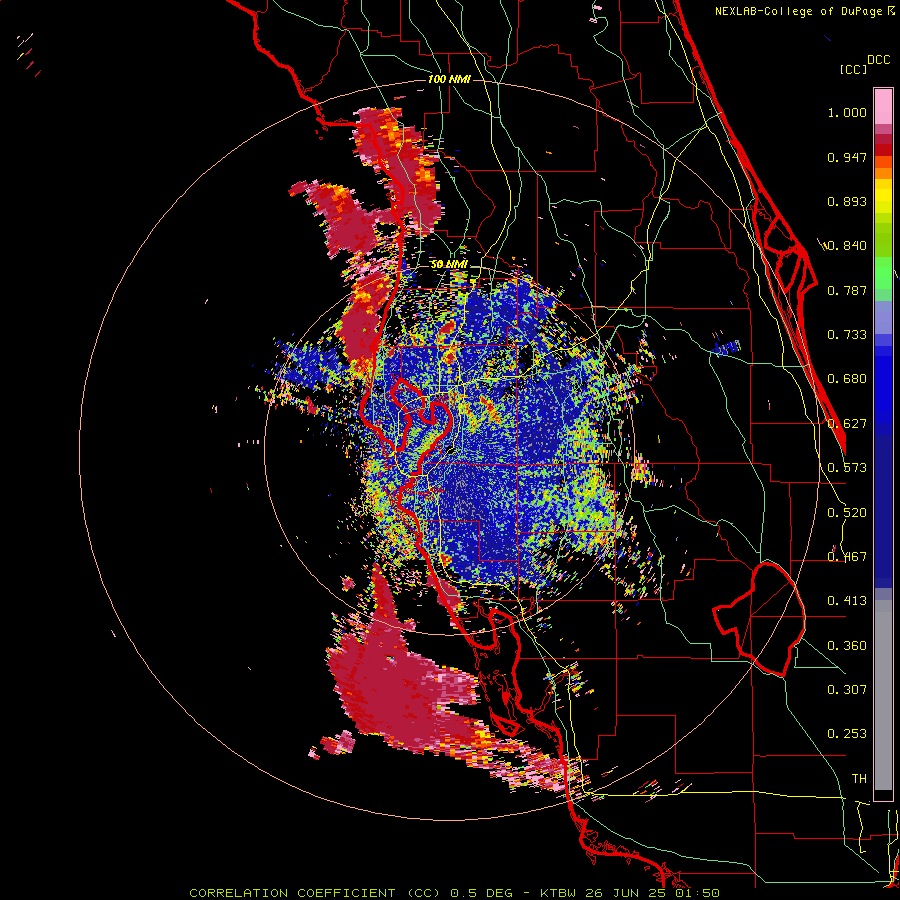Select the 0.467 legend value
Image resolution: width=900 pixels, height=900 pixels.
click(847, 557)
